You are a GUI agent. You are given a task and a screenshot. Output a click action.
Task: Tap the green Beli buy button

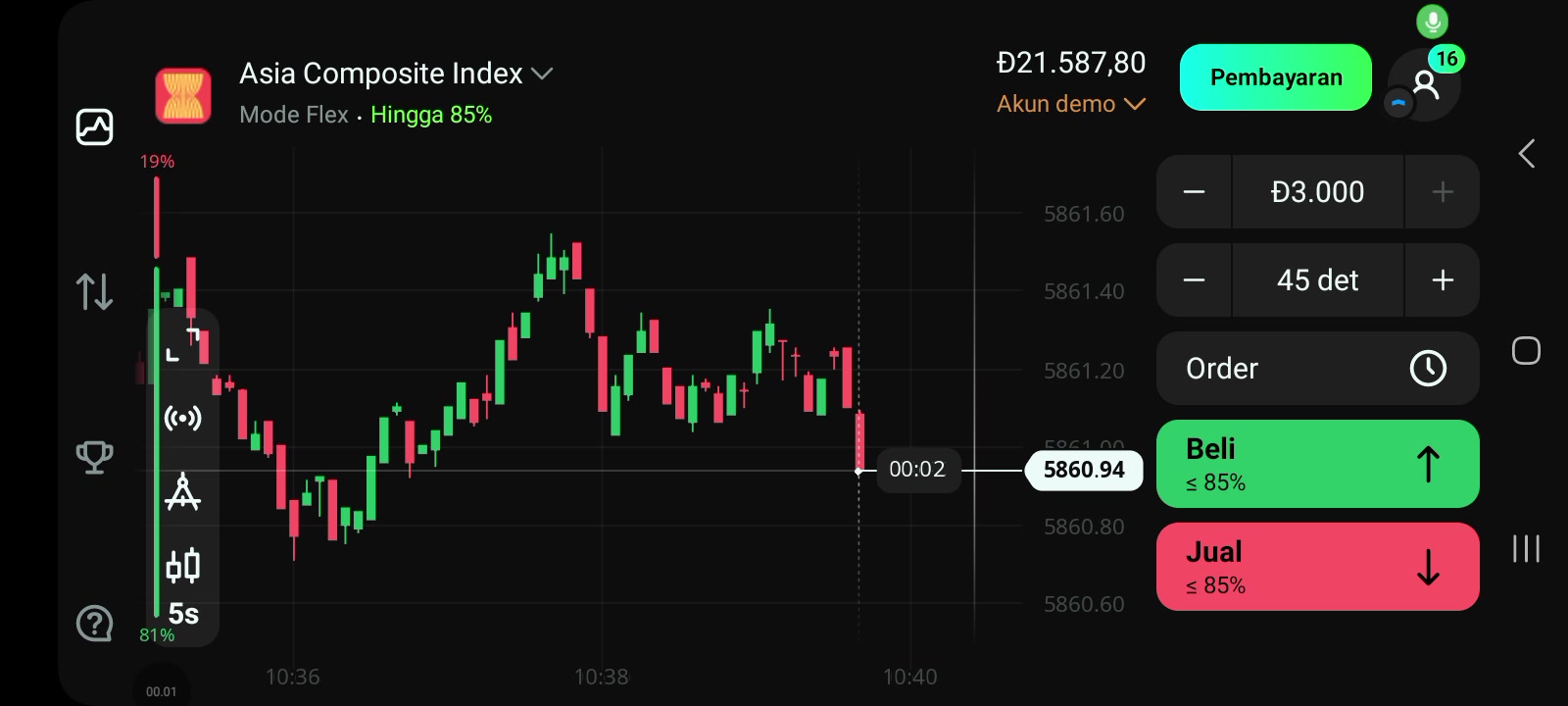(1317, 464)
